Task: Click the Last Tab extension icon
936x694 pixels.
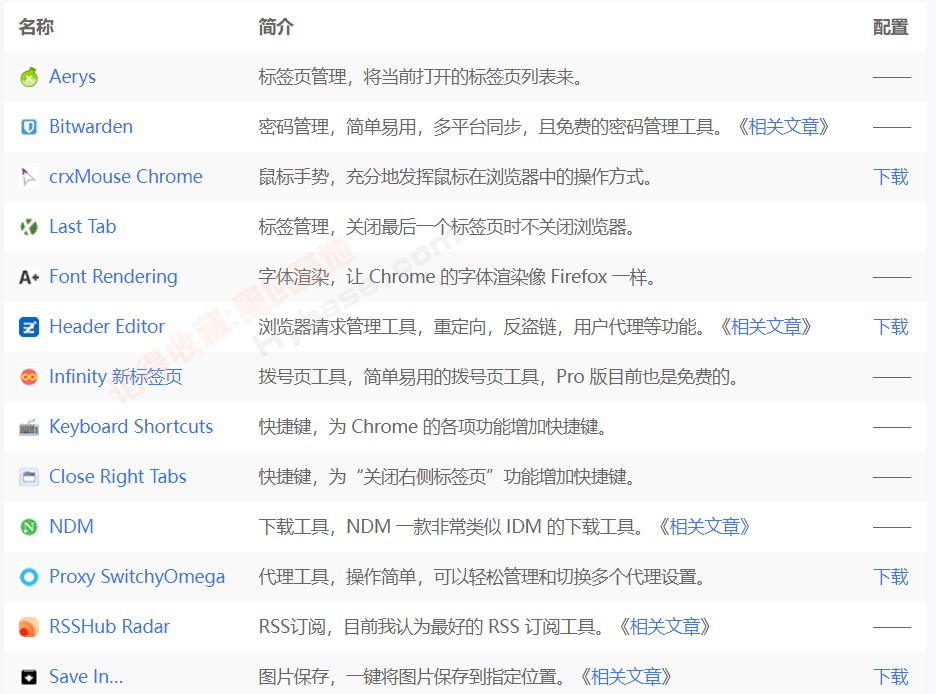Action: pyautogui.click(x=29, y=227)
